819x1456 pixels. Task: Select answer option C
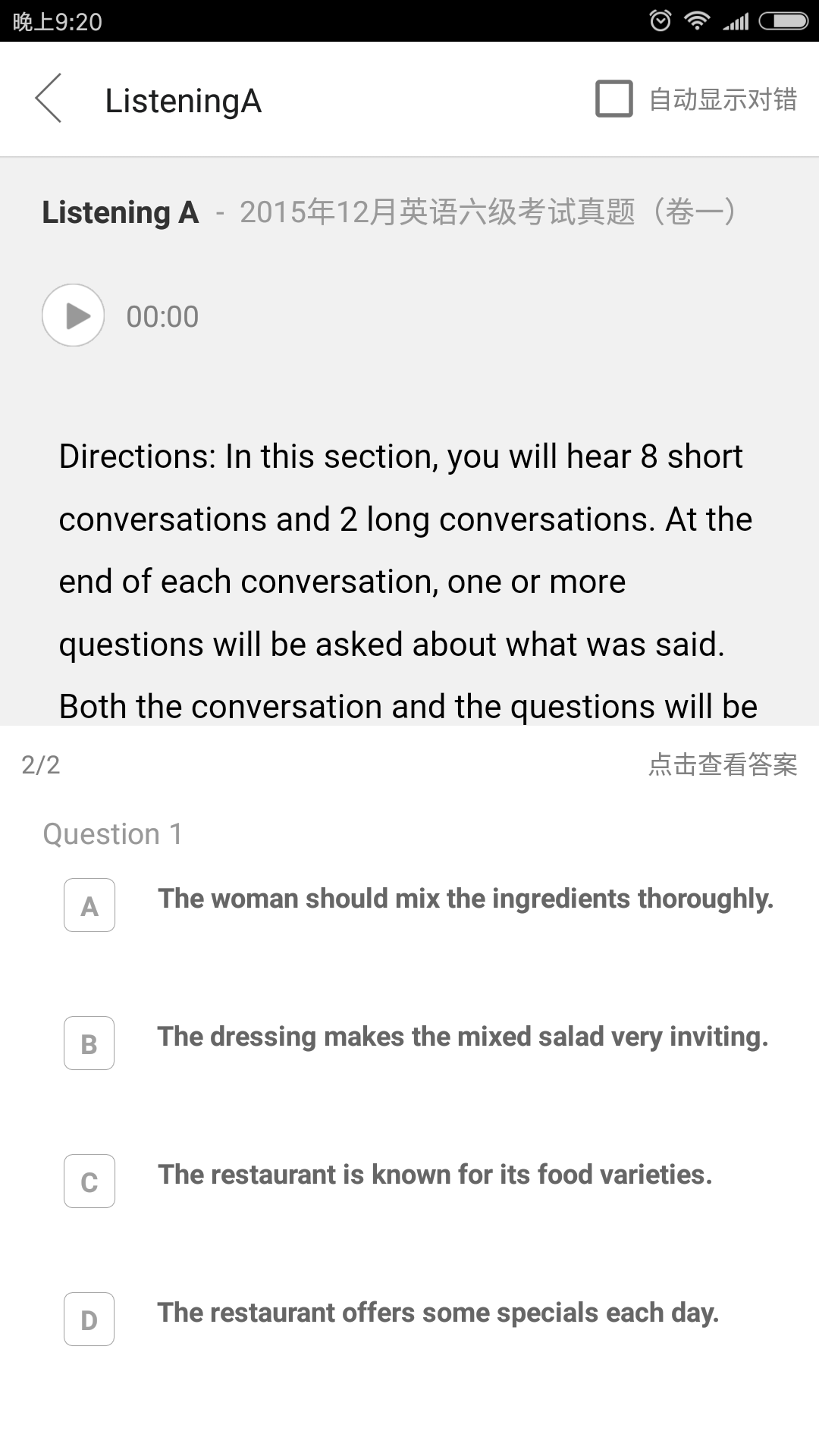pyautogui.click(x=89, y=1181)
